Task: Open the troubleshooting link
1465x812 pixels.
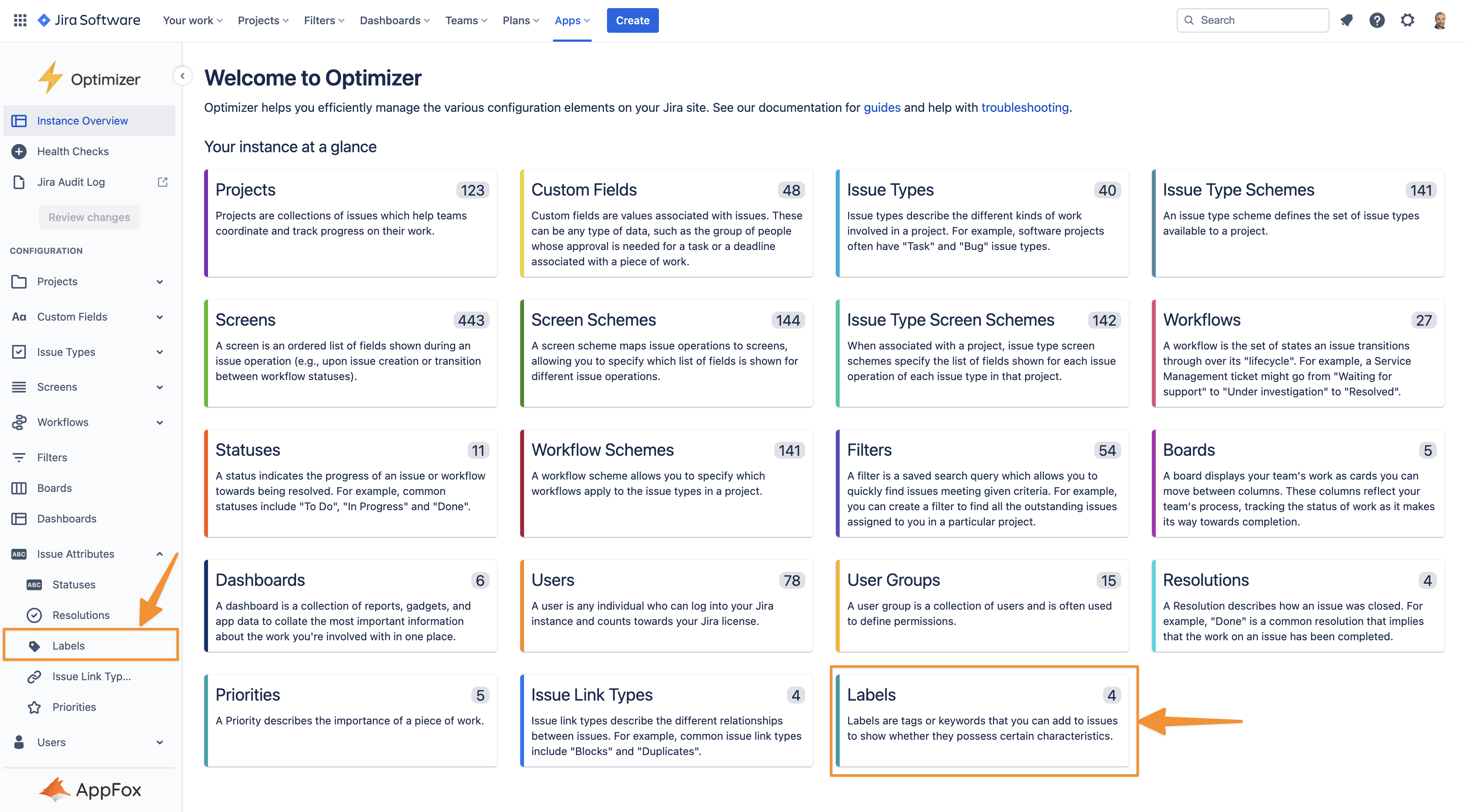Action: [1025, 108]
